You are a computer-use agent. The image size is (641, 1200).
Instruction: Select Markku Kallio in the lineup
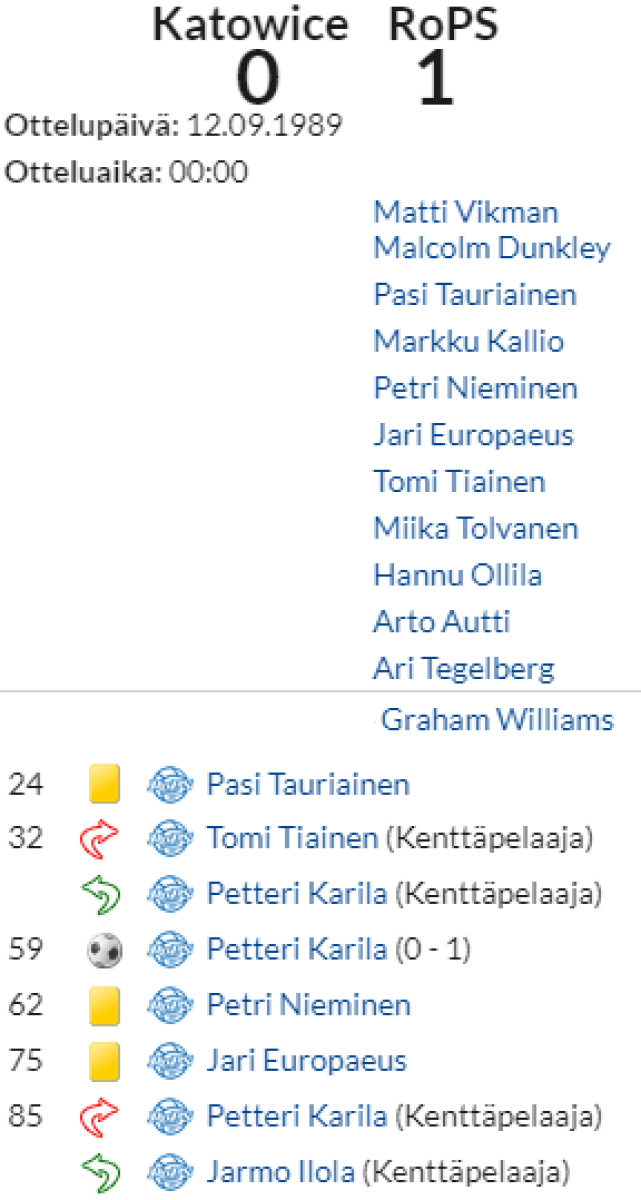[x=468, y=342]
